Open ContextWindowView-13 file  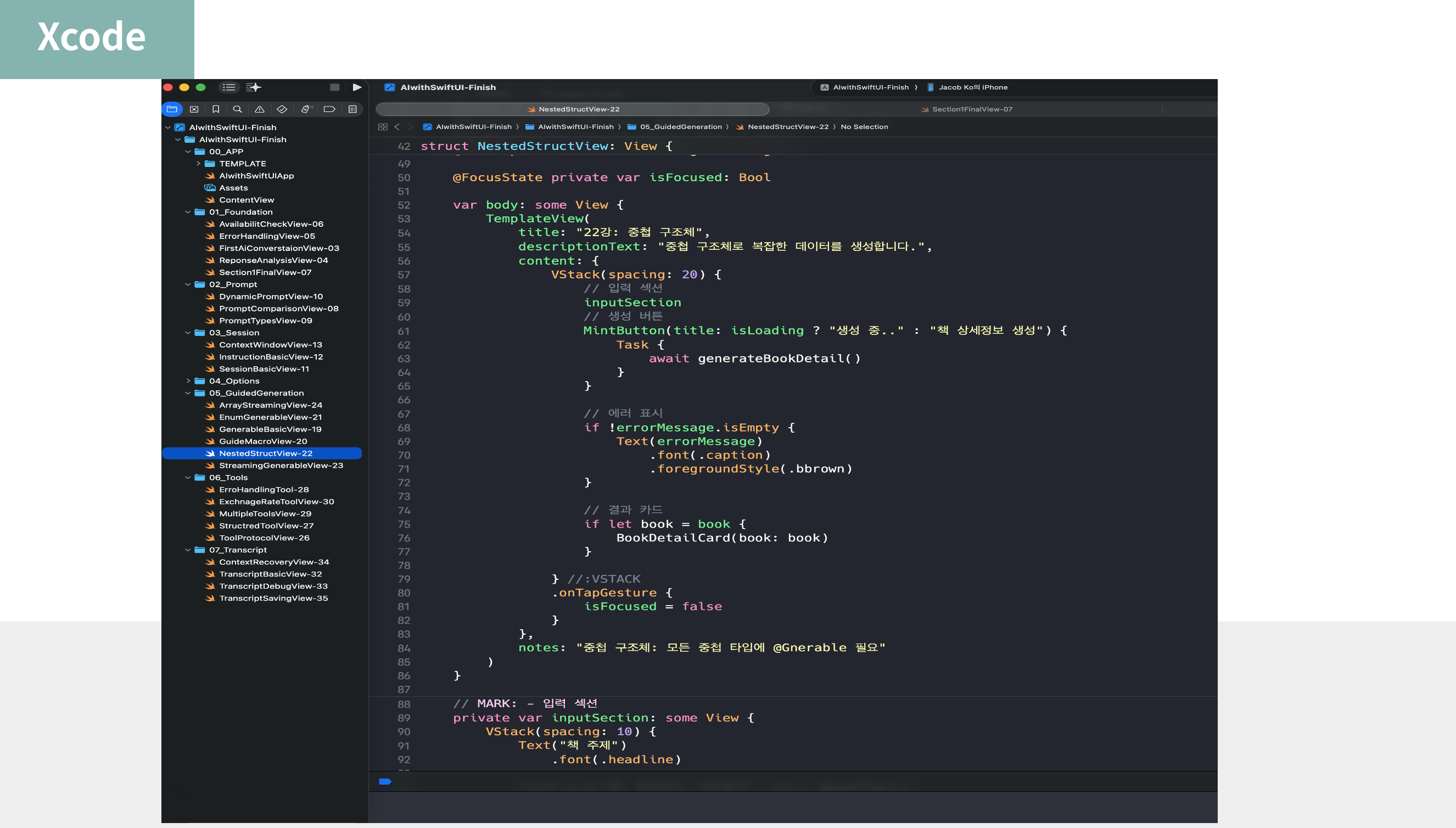[271, 345]
